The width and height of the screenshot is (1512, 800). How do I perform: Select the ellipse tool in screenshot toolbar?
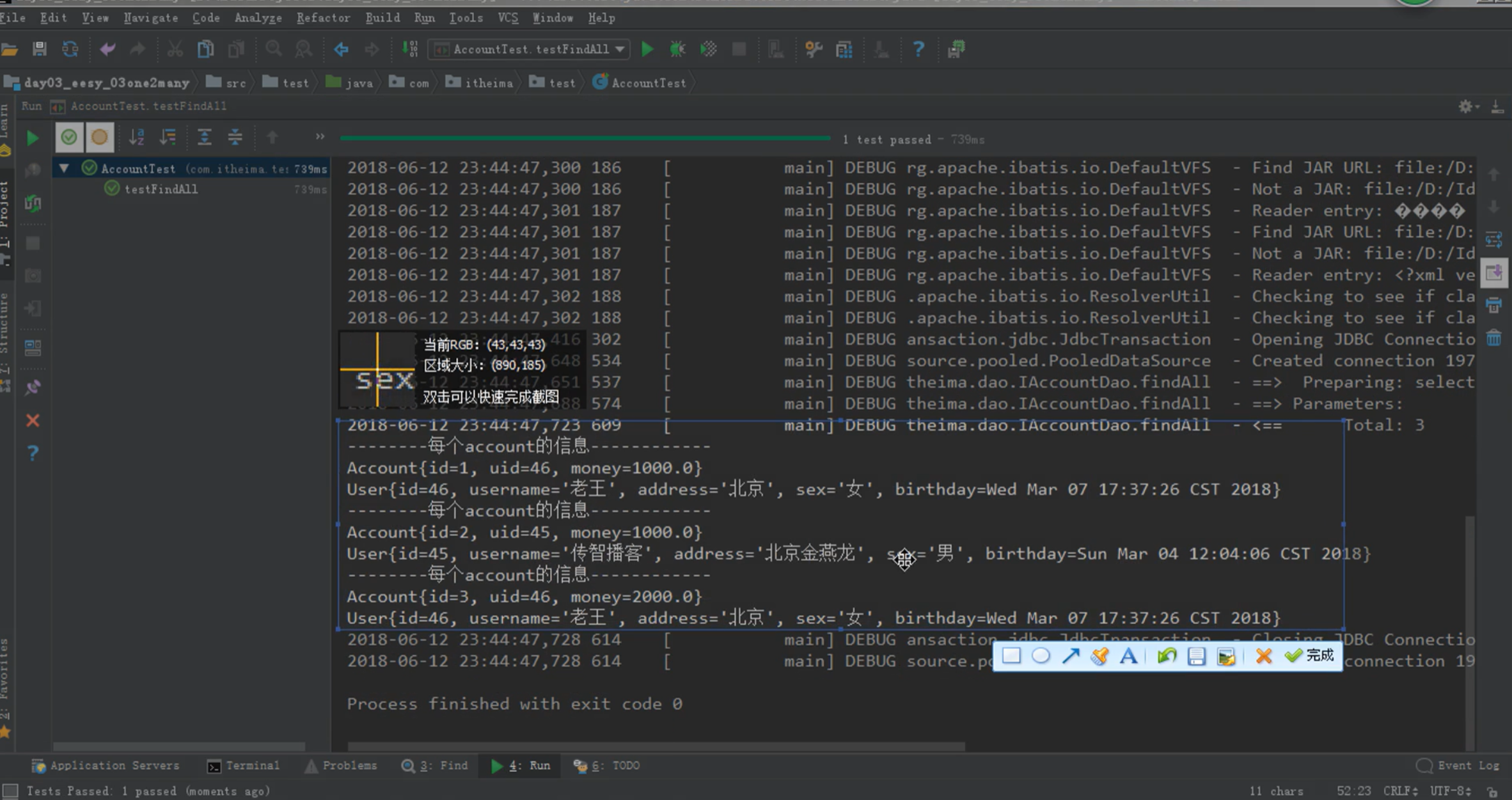pos(1041,656)
